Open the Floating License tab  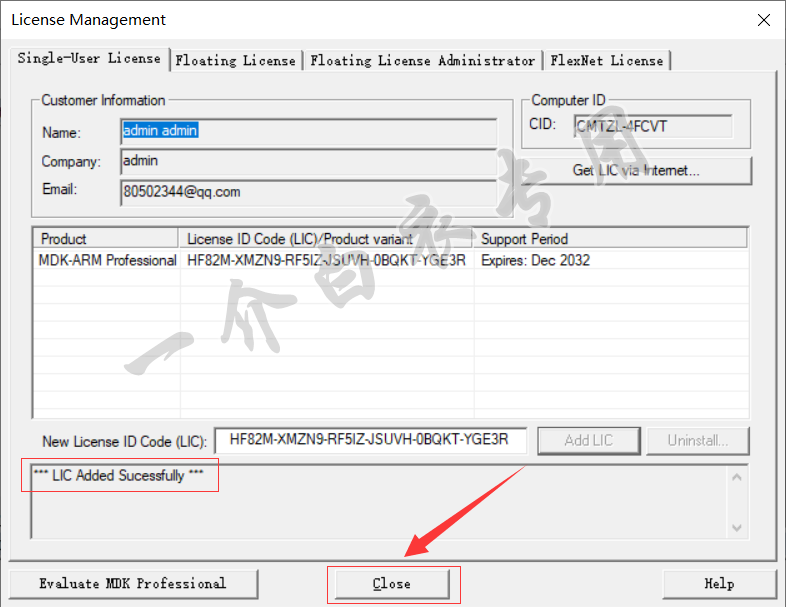click(236, 61)
